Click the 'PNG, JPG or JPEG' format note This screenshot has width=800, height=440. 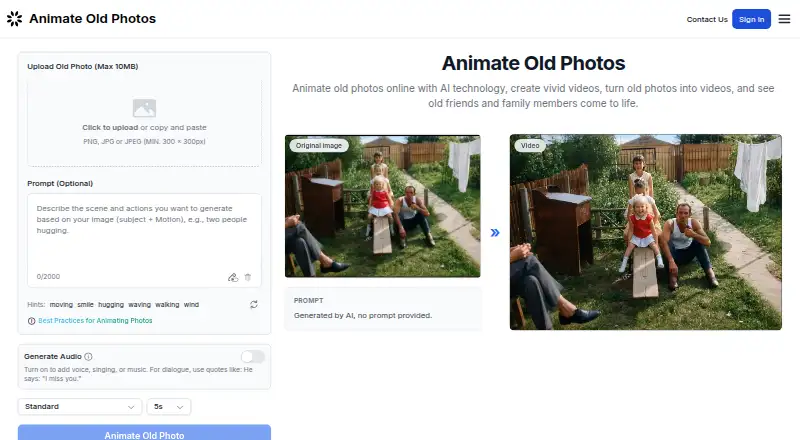point(144,141)
